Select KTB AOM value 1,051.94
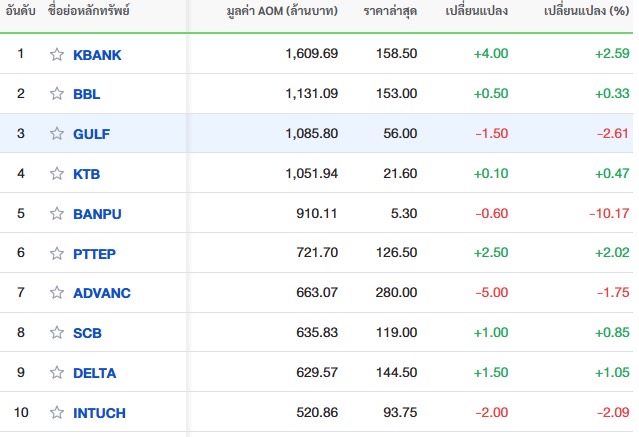This screenshot has height=437, width=639. (312, 173)
